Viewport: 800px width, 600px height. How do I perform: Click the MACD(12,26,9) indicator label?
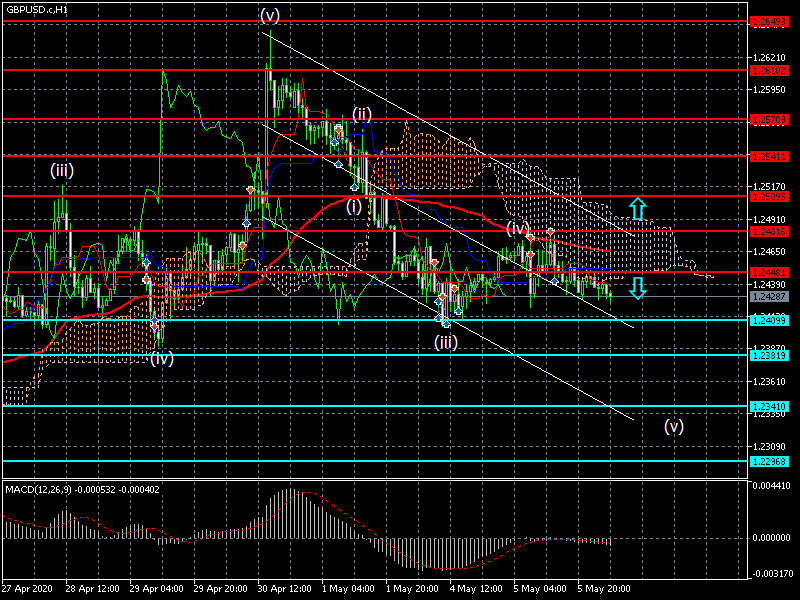coord(40,490)
